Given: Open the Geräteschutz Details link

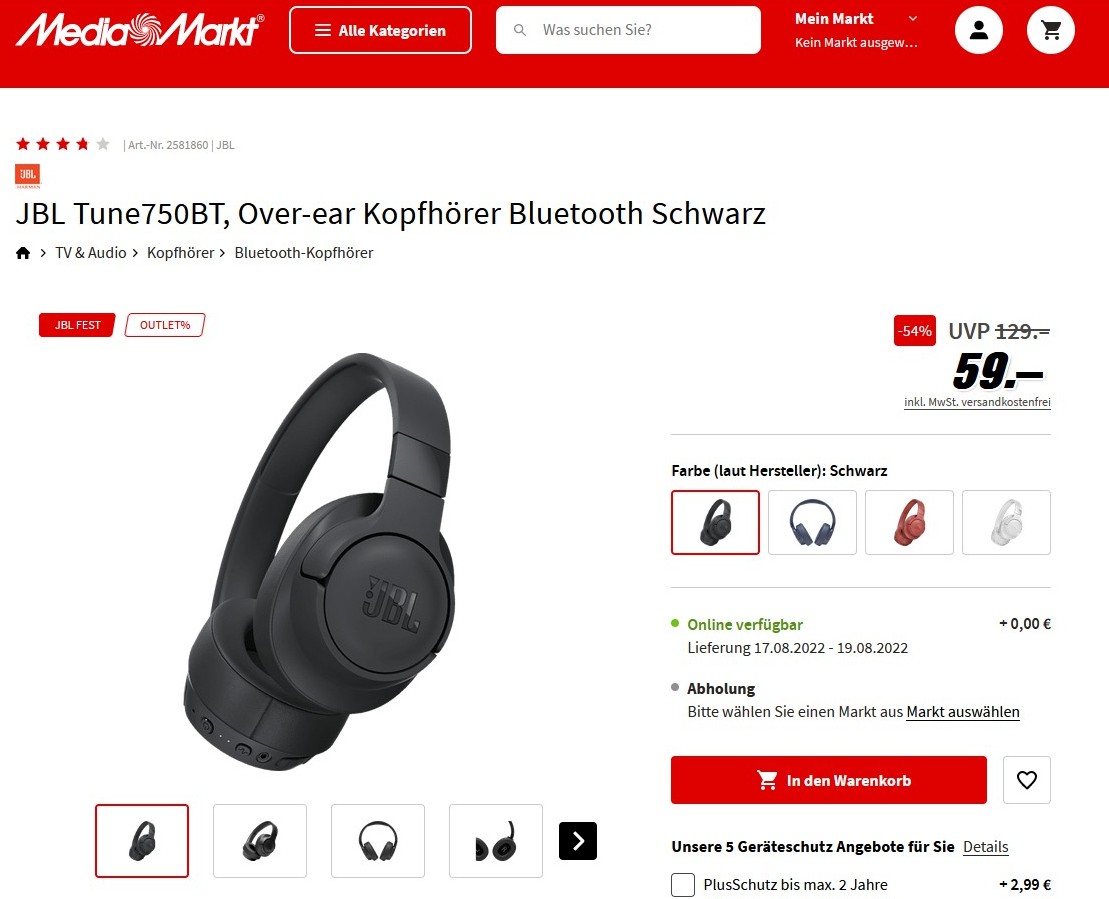Looking at the screenshot, I should (x=985, y=847).
